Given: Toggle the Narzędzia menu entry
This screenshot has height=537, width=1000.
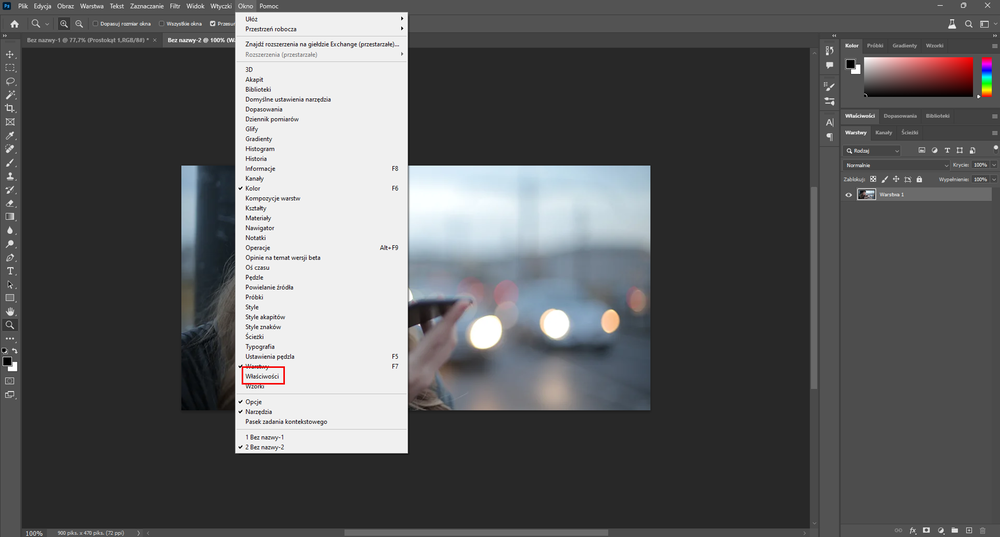Looking at the screenshot, I should point(321,411).
